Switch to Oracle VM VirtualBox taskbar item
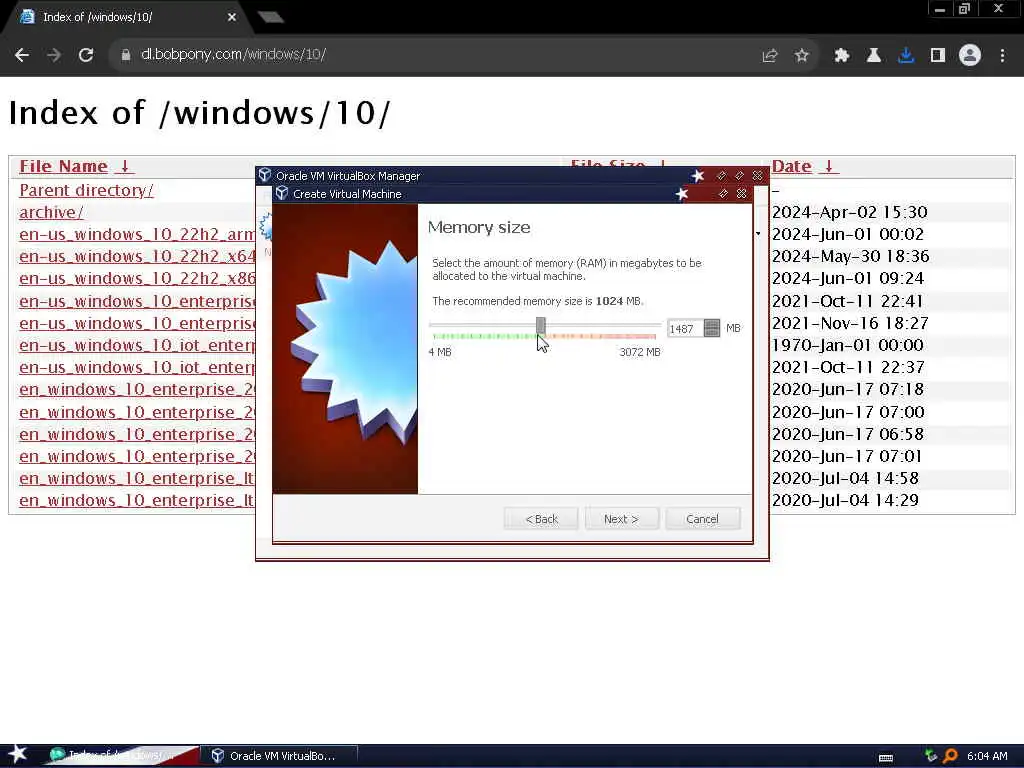Screen dimensions: 1024x768 tap(279, 756)
